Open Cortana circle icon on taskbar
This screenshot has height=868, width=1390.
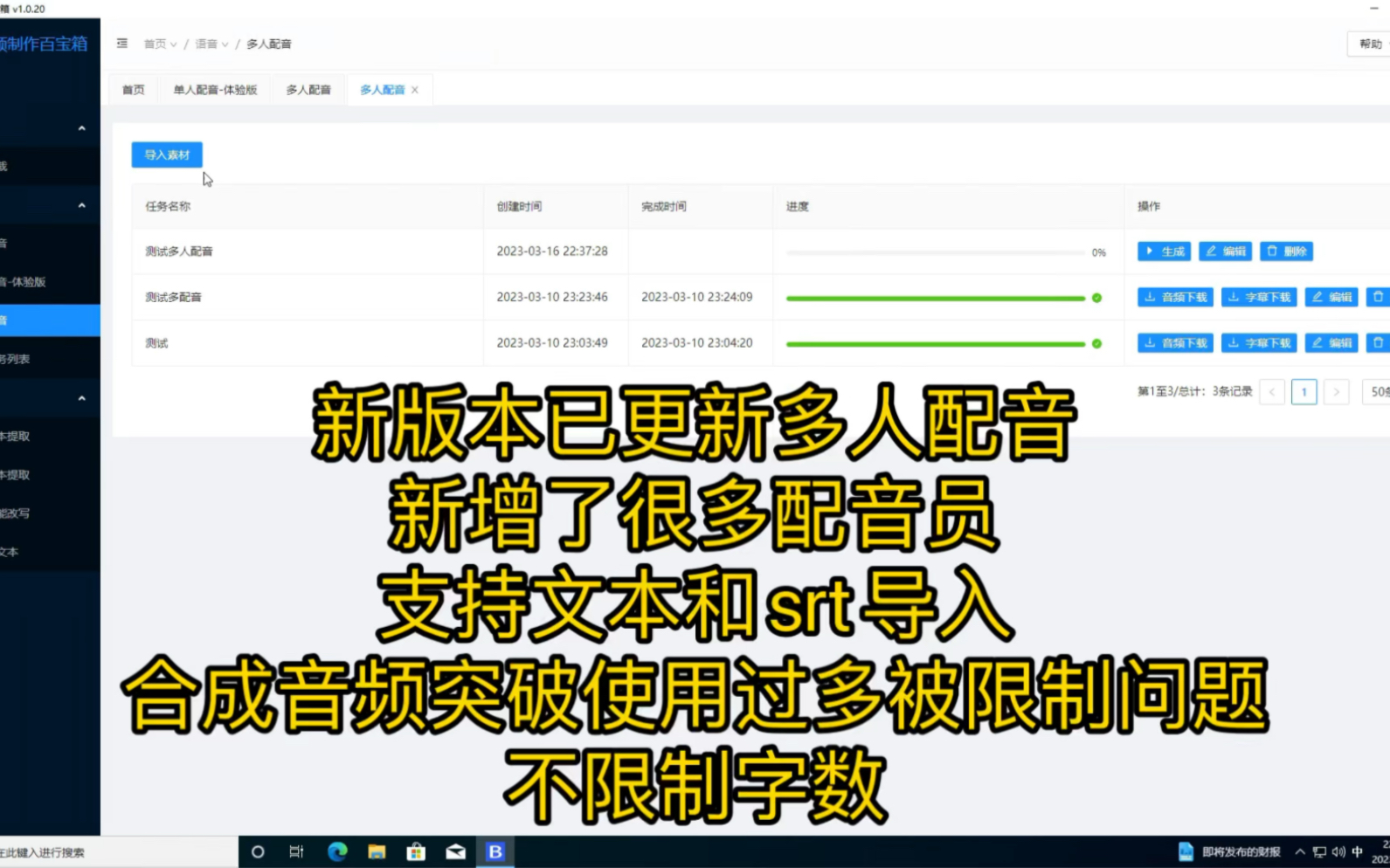coord(258,851)
